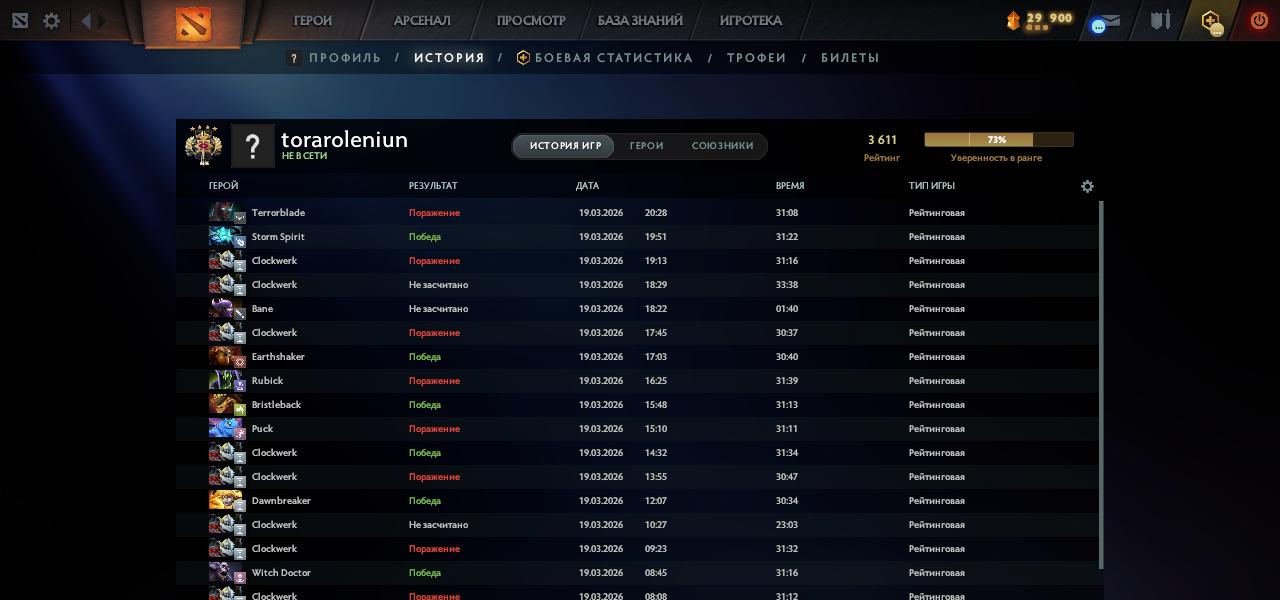Viewport: 1280px width, 600px height.
Task: Click the 73% rank confidence bar
Action: click(x=998, y=140)
